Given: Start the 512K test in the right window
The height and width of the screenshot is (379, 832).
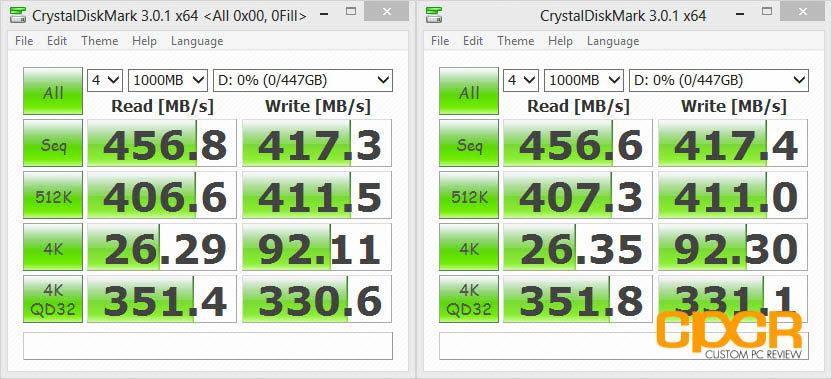Looking at the screenshot, I should point(469,195).
